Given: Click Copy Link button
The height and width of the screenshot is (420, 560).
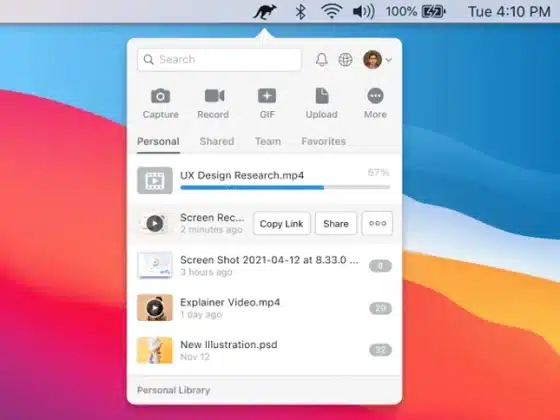Looking at the screenshot, I should [x=281, y=224].
